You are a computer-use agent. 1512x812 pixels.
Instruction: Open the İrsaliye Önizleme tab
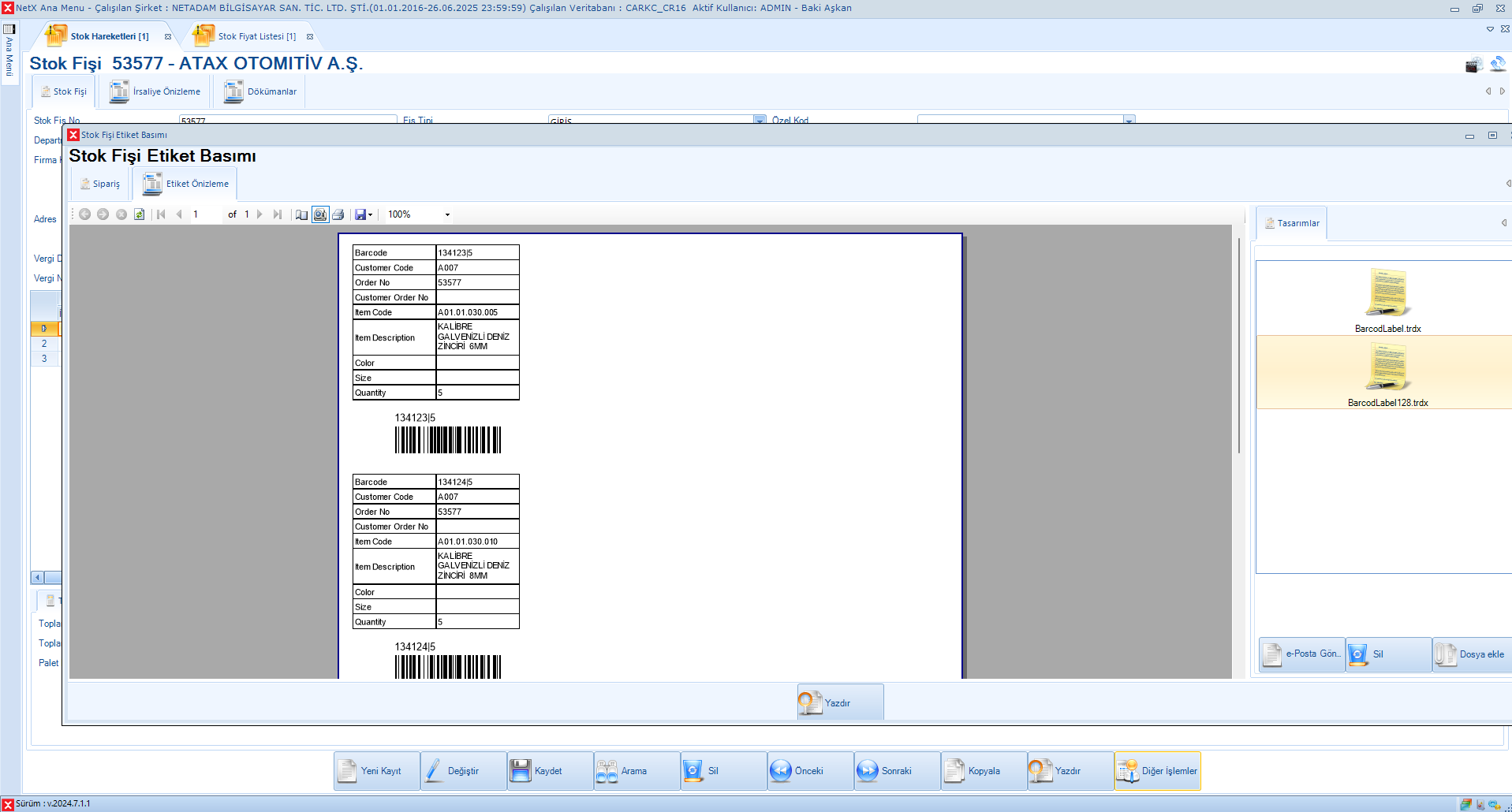coord(155,91)
